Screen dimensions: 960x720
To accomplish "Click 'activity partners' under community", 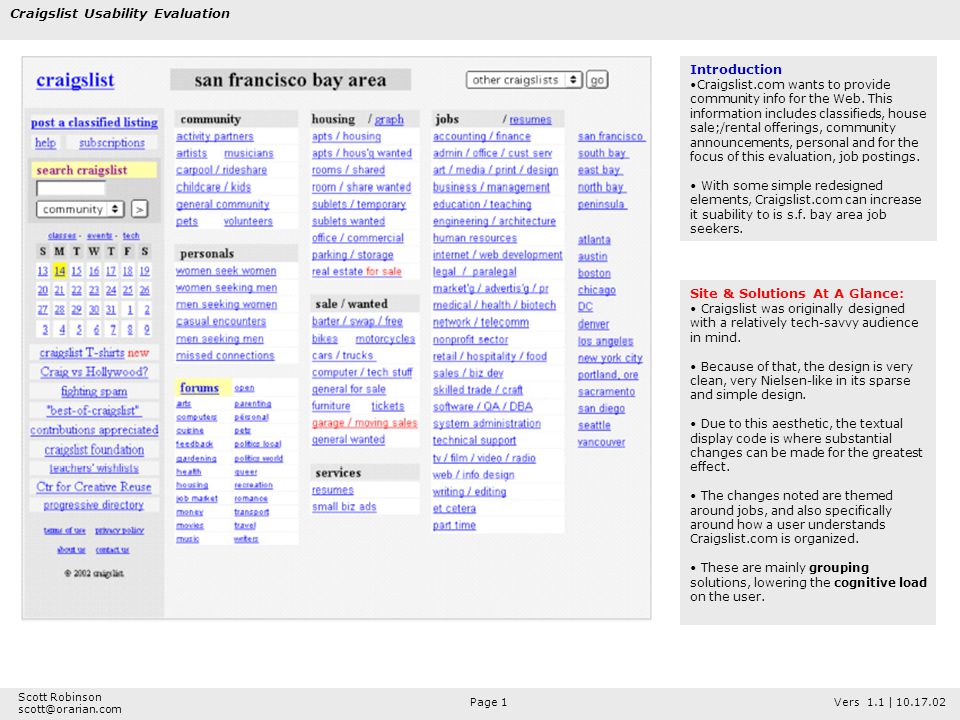I will pos(215,137).
